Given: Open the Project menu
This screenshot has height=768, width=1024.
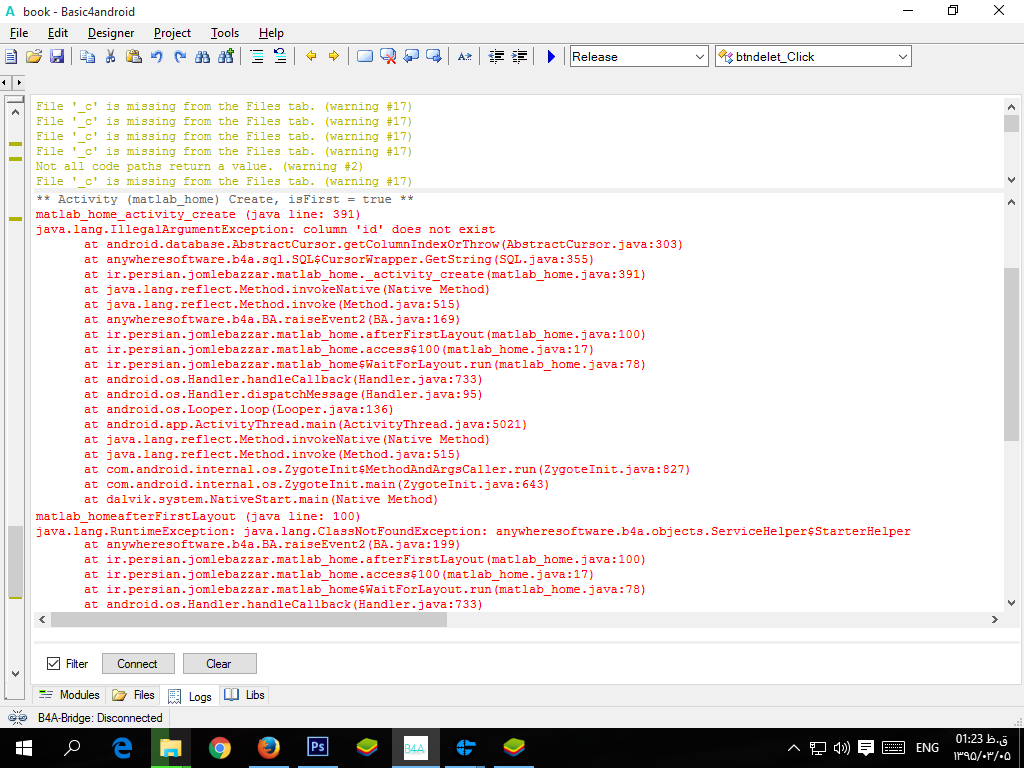Looking at the screenshot, I should pos(172,33).
